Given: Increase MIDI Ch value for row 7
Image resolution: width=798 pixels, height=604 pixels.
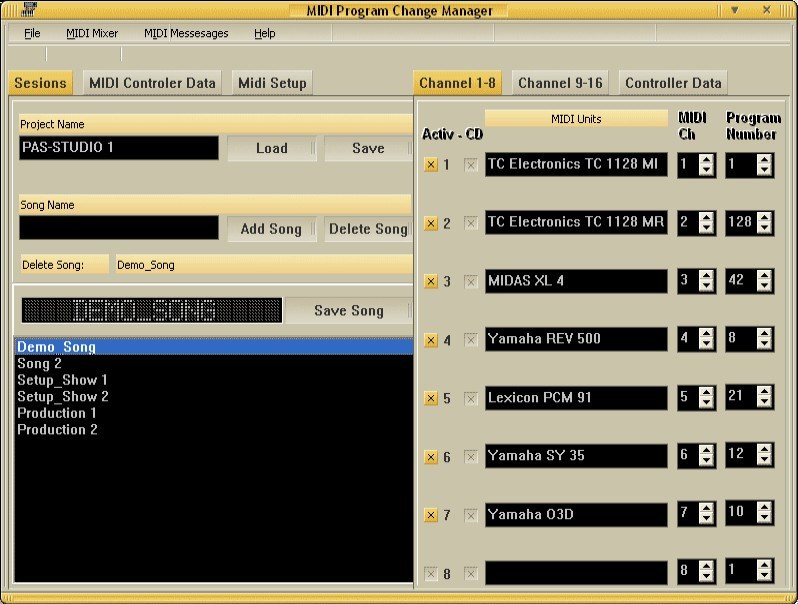Looking at the screenshot, I should [x=706, y=509].
